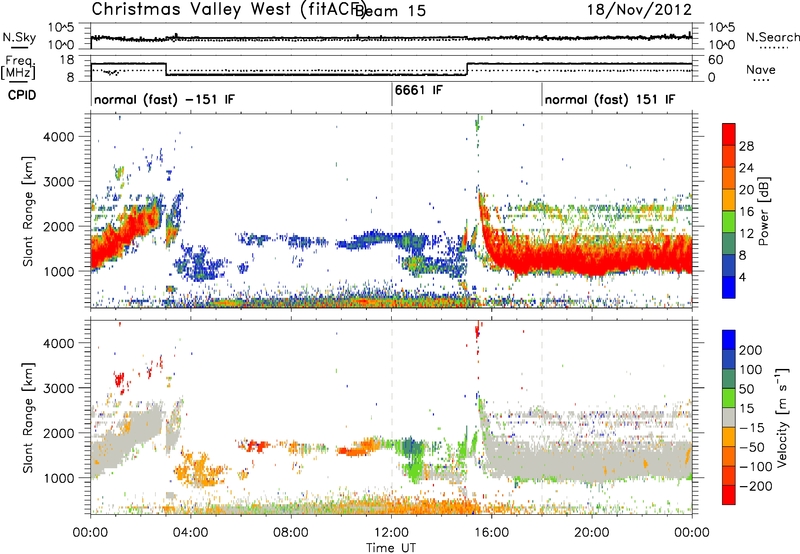Click the 'CPID' row label
This screenshot has width=800, height=554.
[22, 95]
